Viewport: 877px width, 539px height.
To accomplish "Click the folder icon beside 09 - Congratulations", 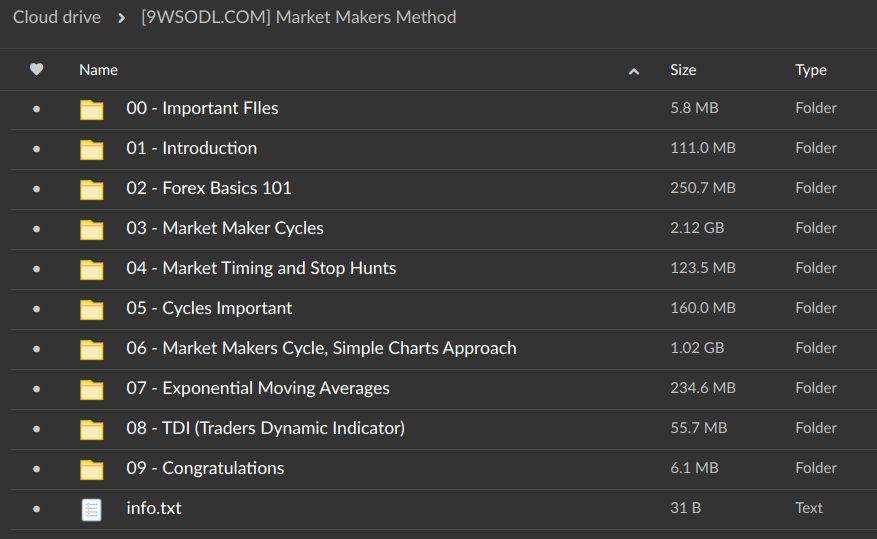I will click(x=92, y=469).
